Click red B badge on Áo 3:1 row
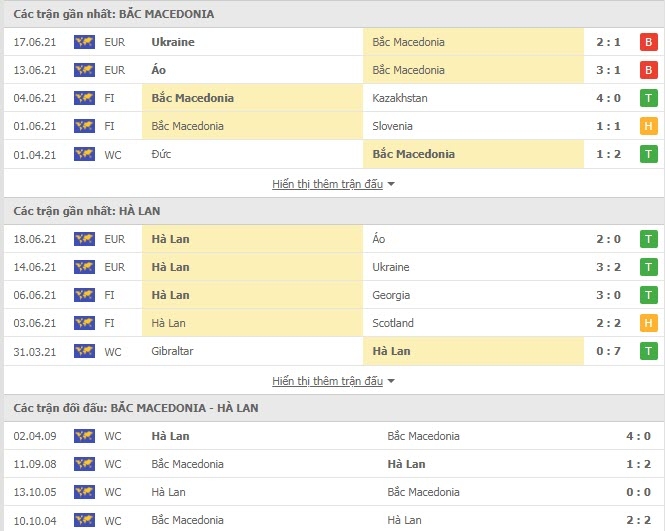 (648, 70)
